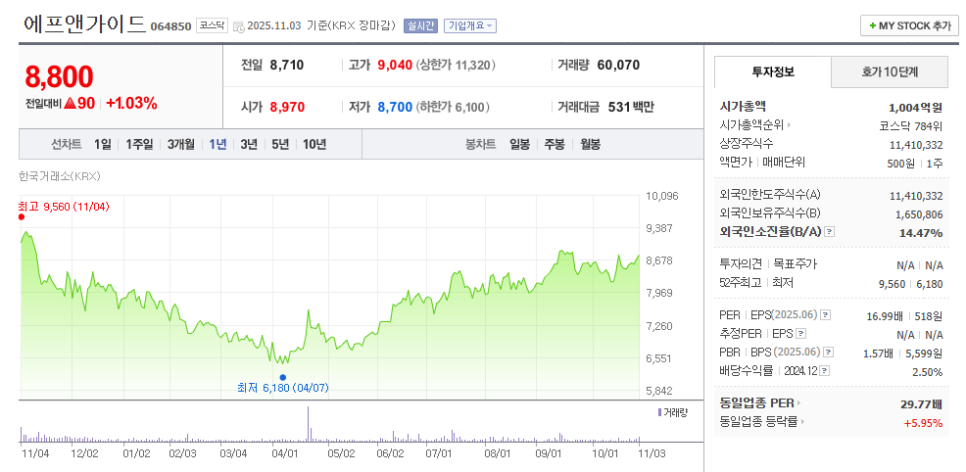Image resolution: width=966 pixels, height=472 pixels.
Task: Click the help icon next to 외국인소진율(B/A)
Action: coord(828,232)
